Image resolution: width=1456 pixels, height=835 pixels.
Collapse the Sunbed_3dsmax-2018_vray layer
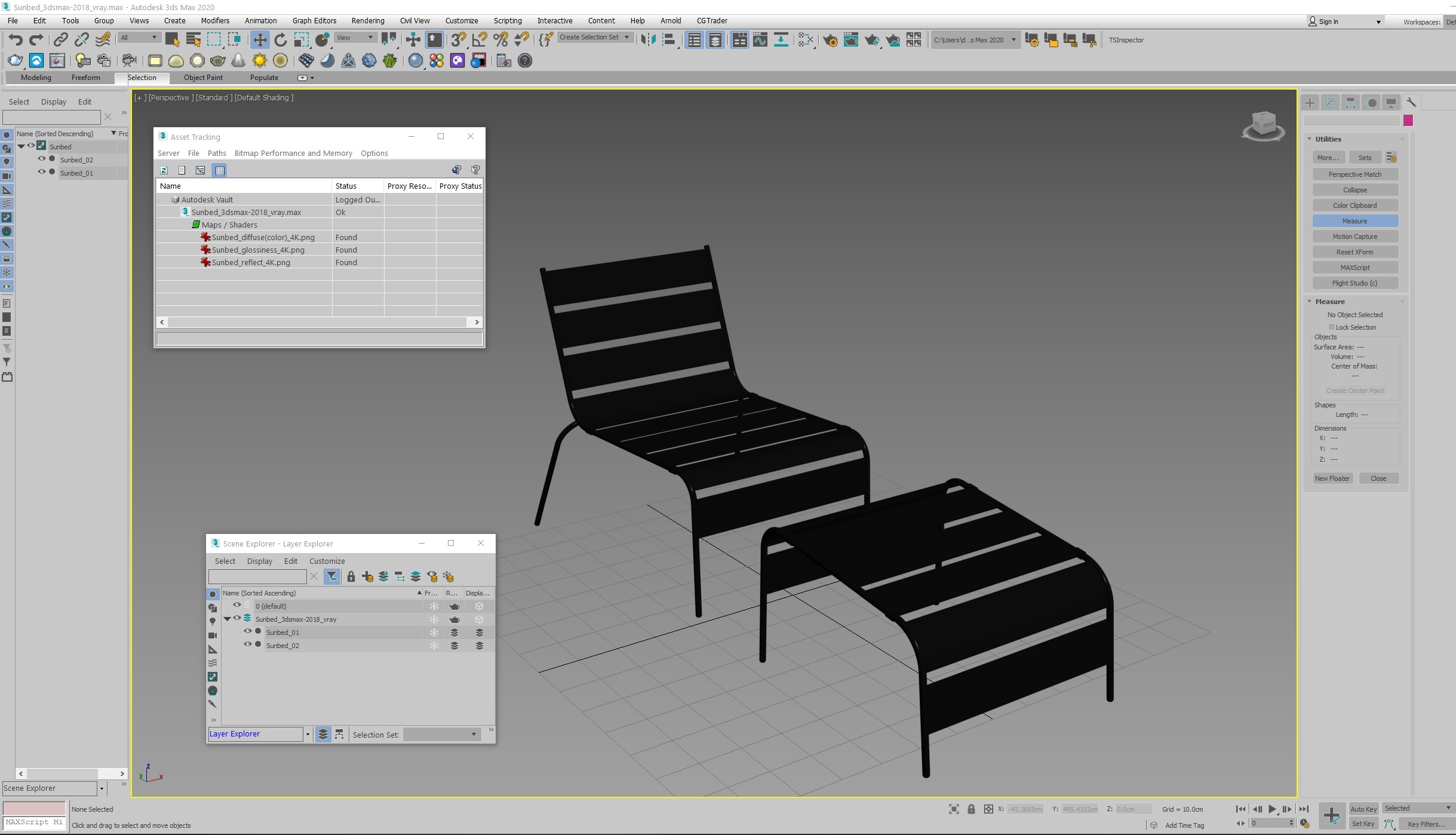[x=227, y=619]
